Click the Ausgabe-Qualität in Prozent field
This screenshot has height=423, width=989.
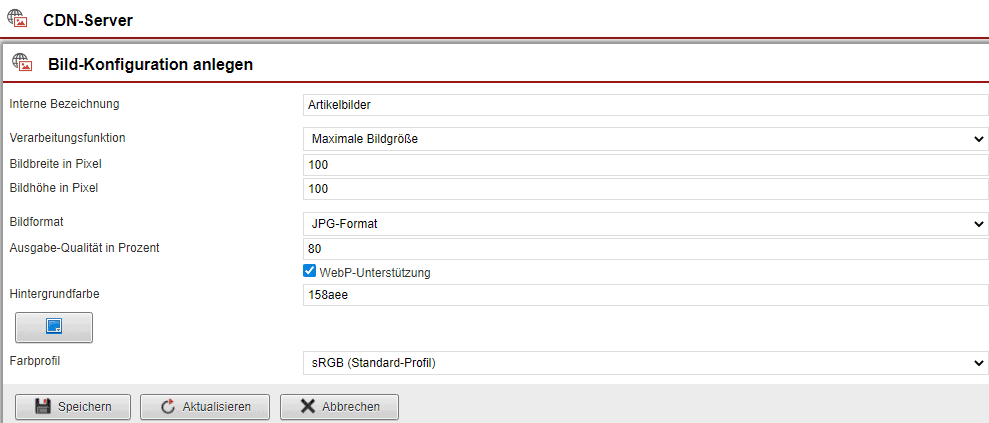click(x=645, y=249)
